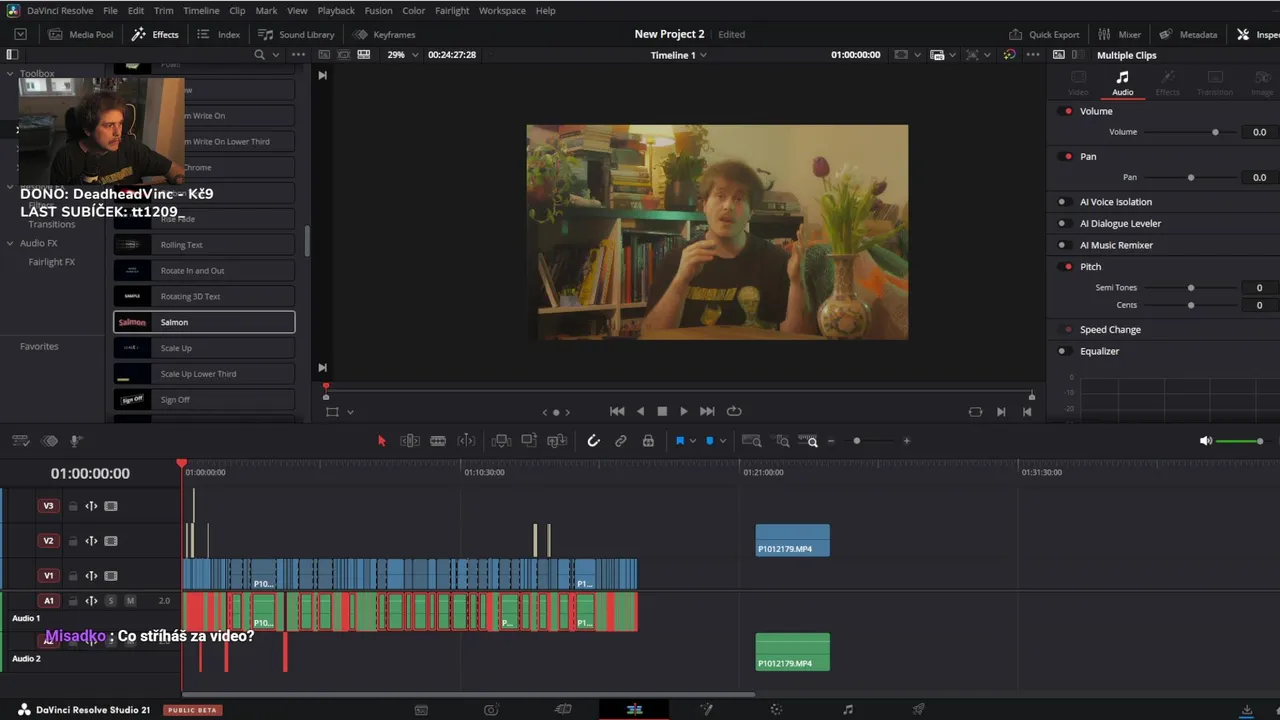Toggle position lock padlock in toolbar

tap(648, 441)
